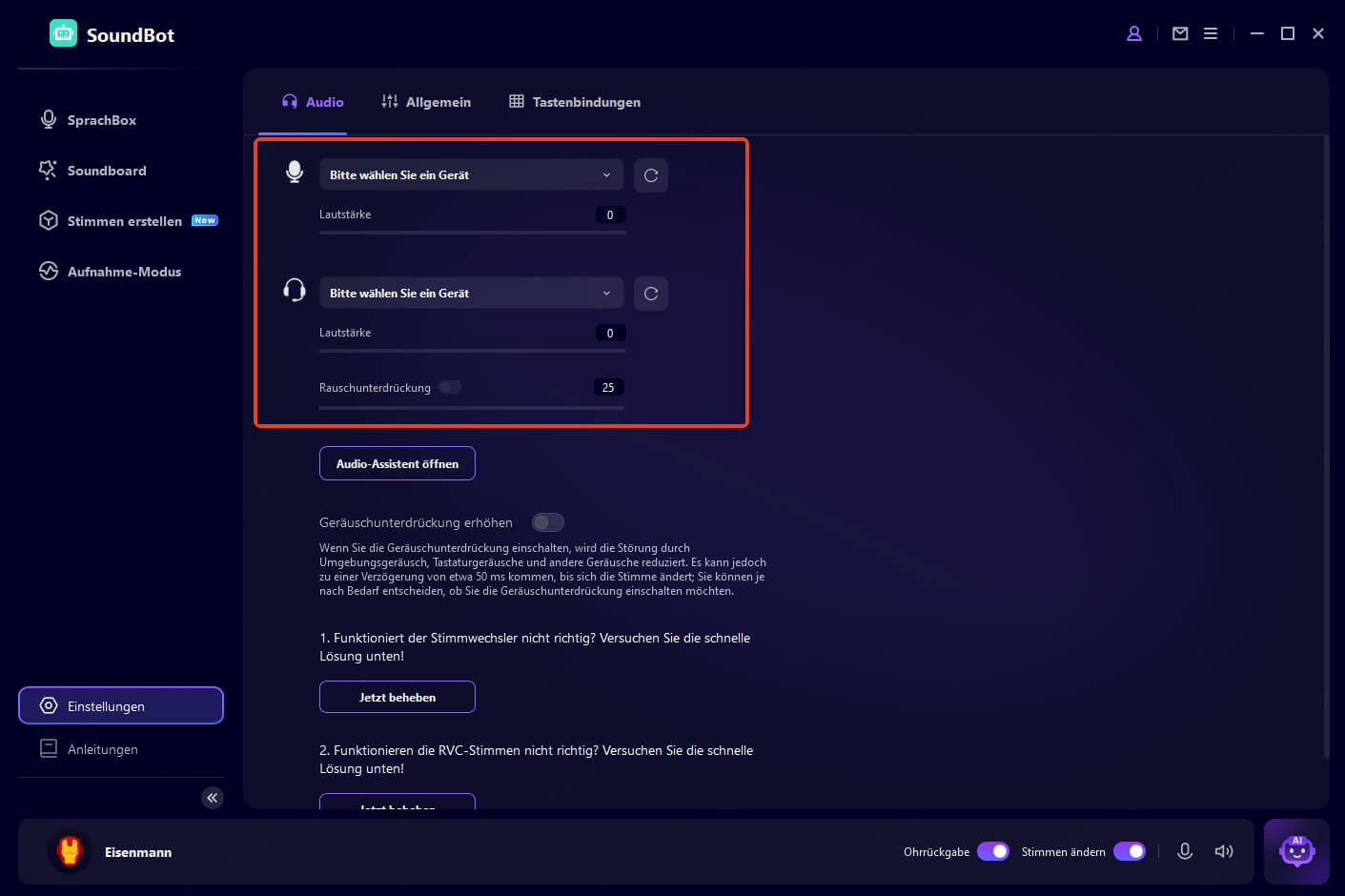Switch to the Allgemein tab
The height and width of the screenshot is (896, 1345).
click(x=426, y=102)
